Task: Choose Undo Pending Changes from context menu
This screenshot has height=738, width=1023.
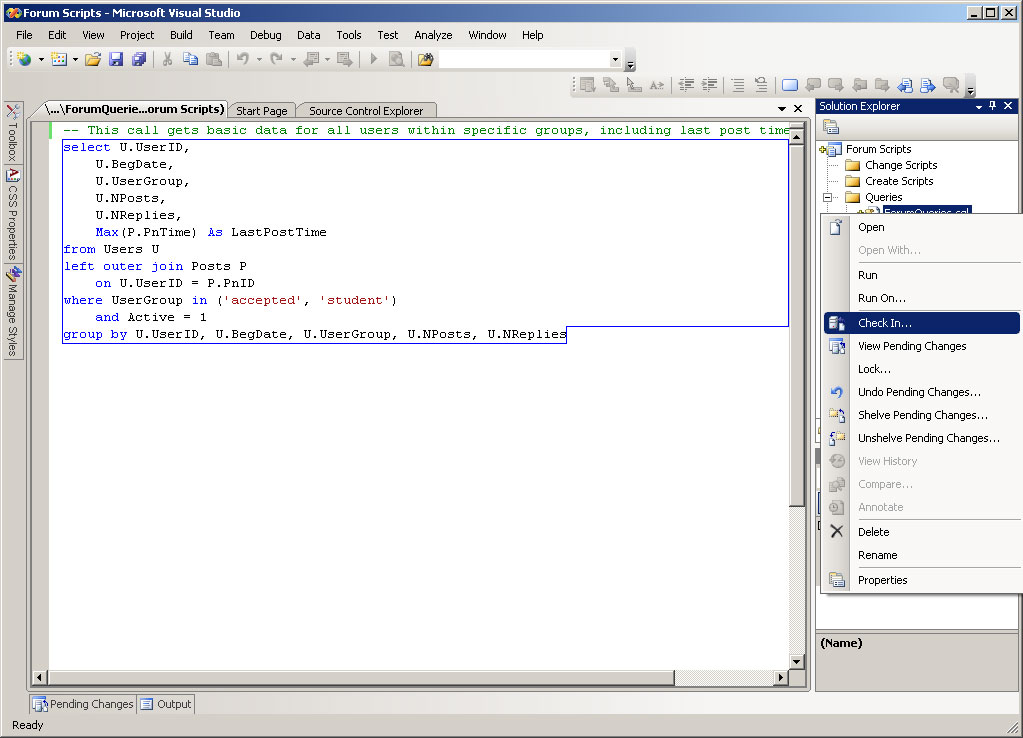Action: point(922,392)
